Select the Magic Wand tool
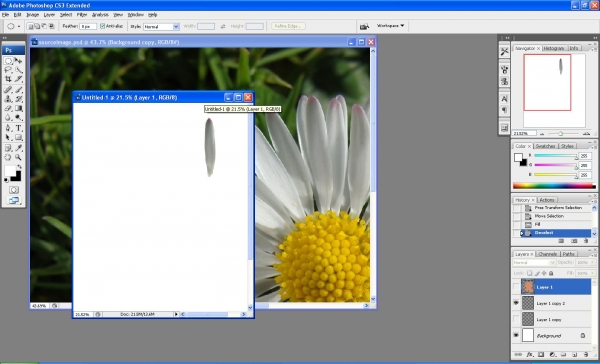600x364 pixels. (x=18, y=70)
